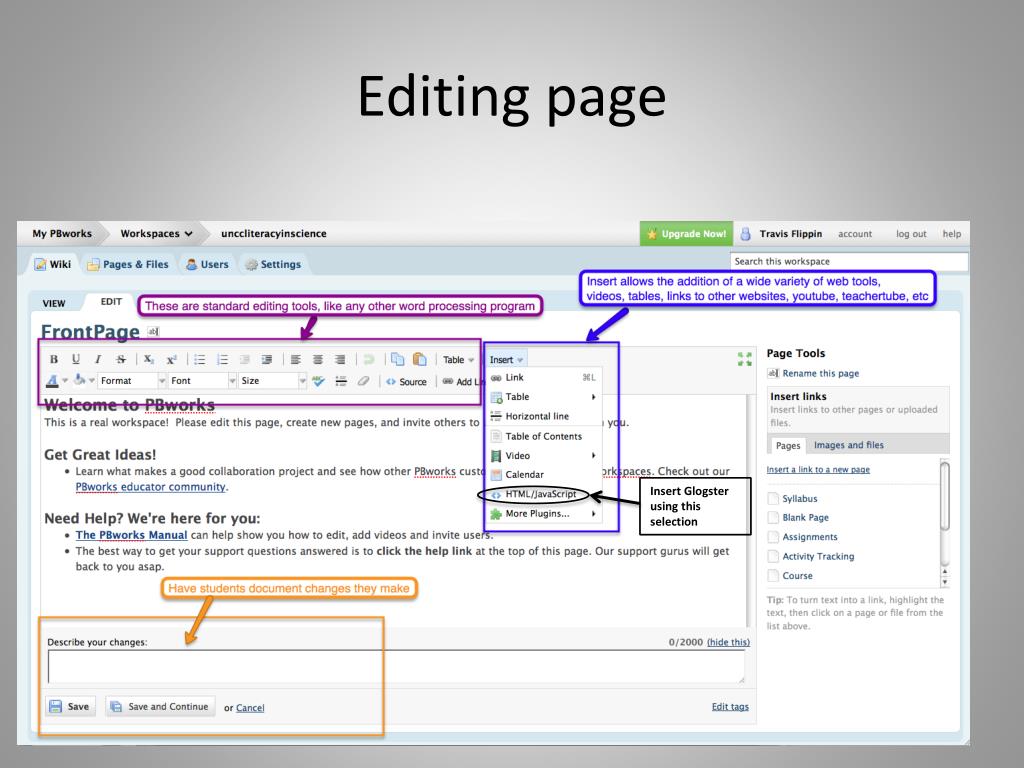Viewport: 1024px width, 768px height.
Task: Switch to Images and files tab
Action: point(848,445)
